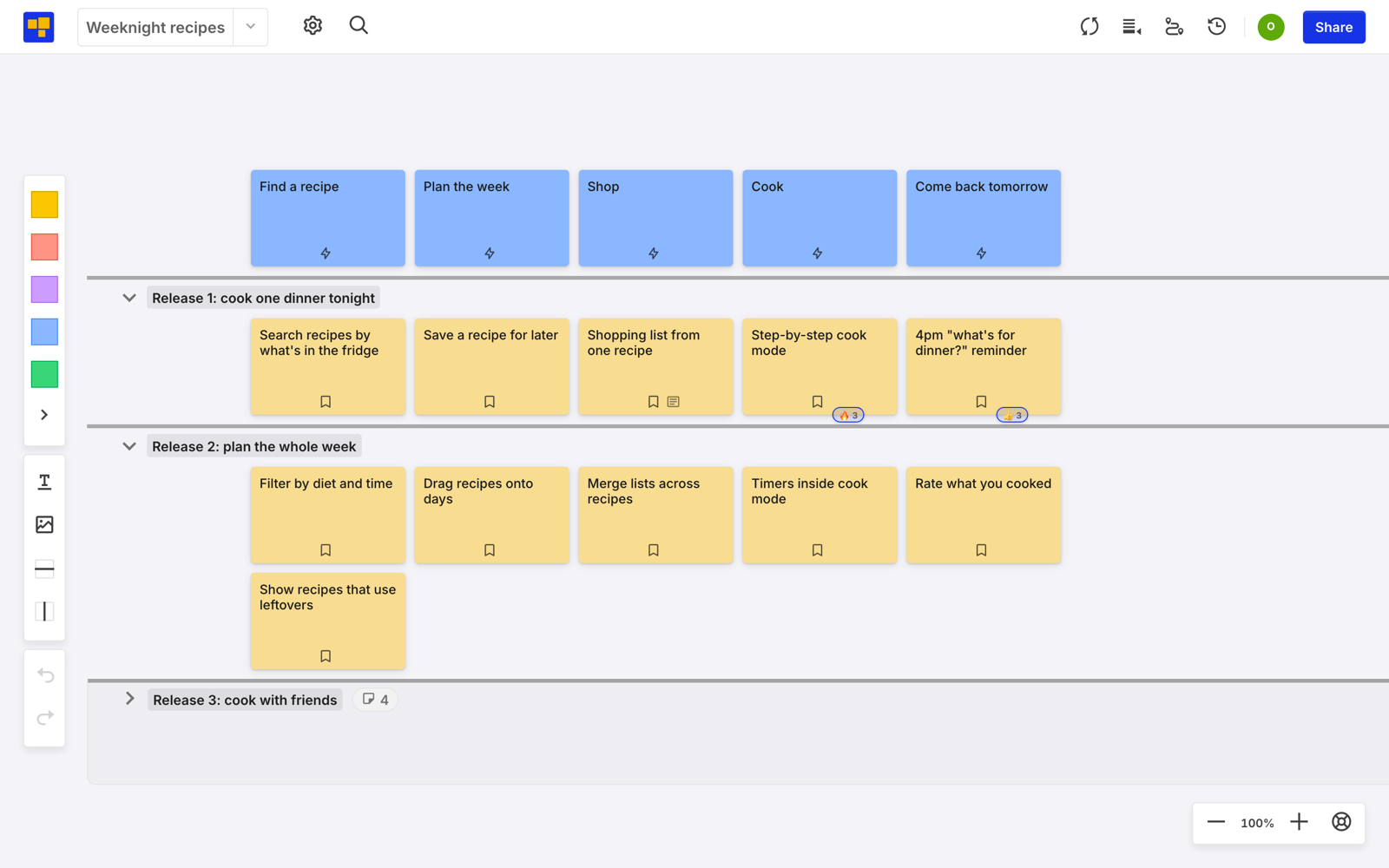Click the lightning icon on Find a recipe

pos(326,253)
